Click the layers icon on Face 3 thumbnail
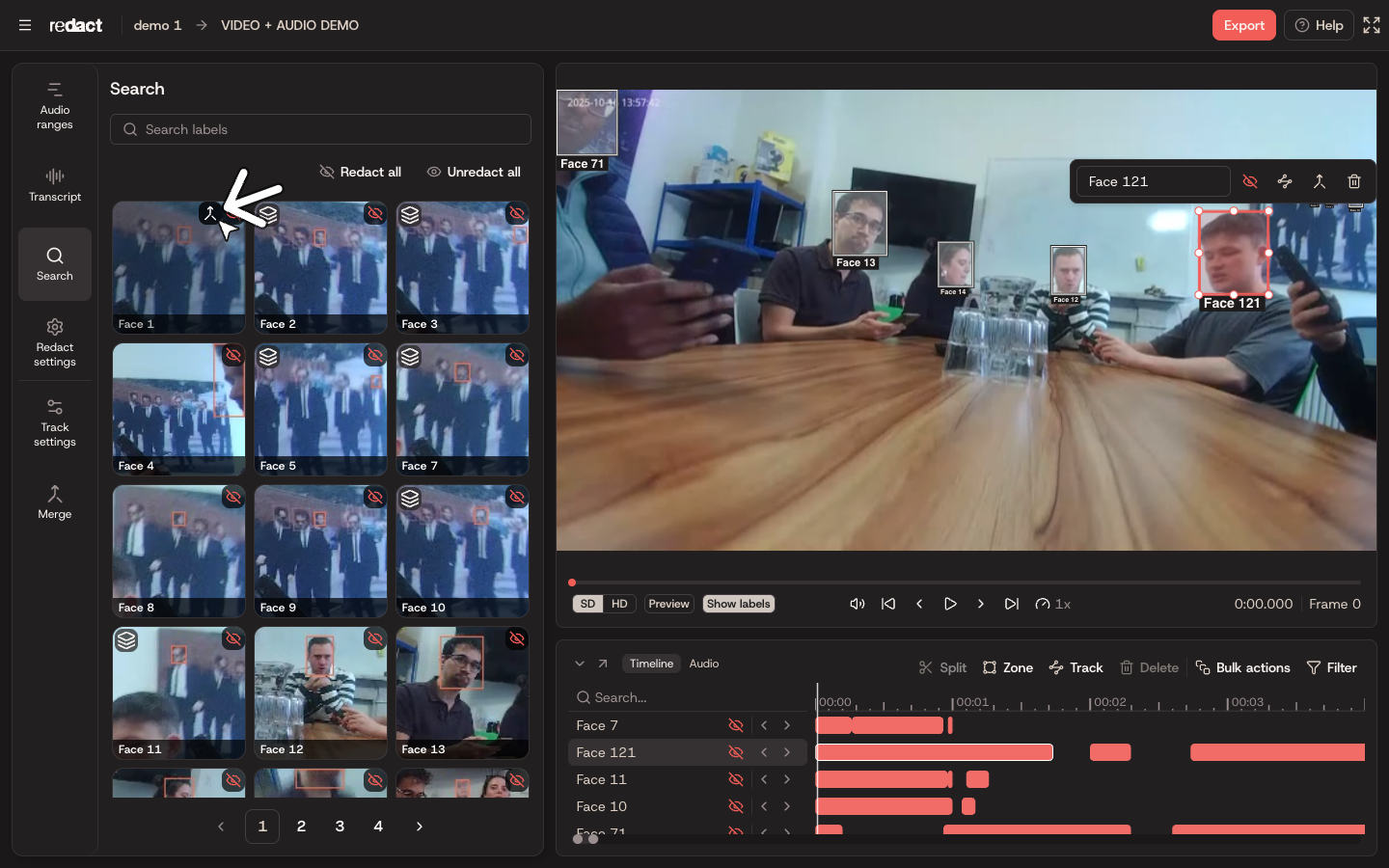Viewport: 1389px width, 868px height. click(x=410, y=214)
